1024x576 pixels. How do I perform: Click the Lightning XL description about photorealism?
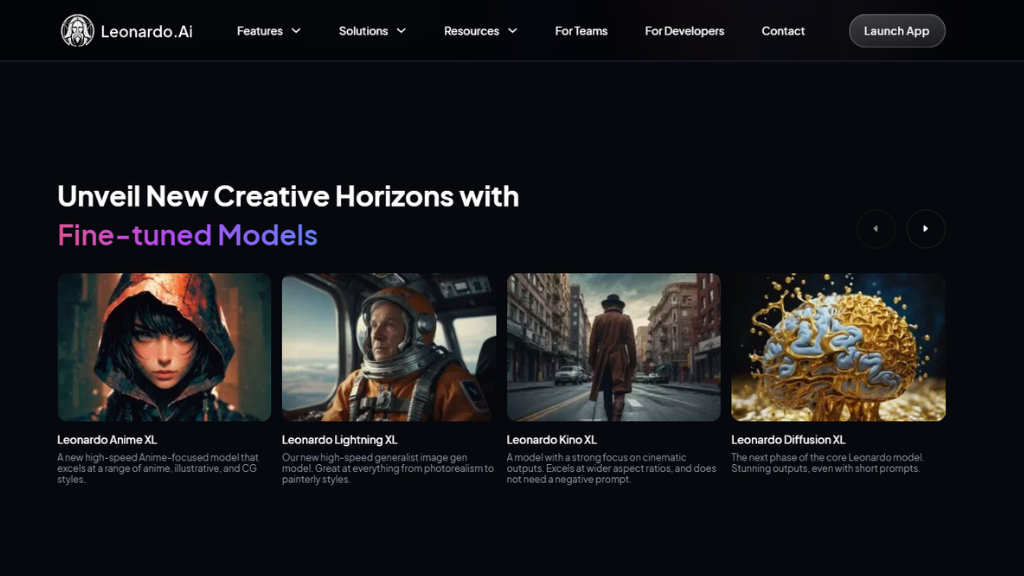388,468
